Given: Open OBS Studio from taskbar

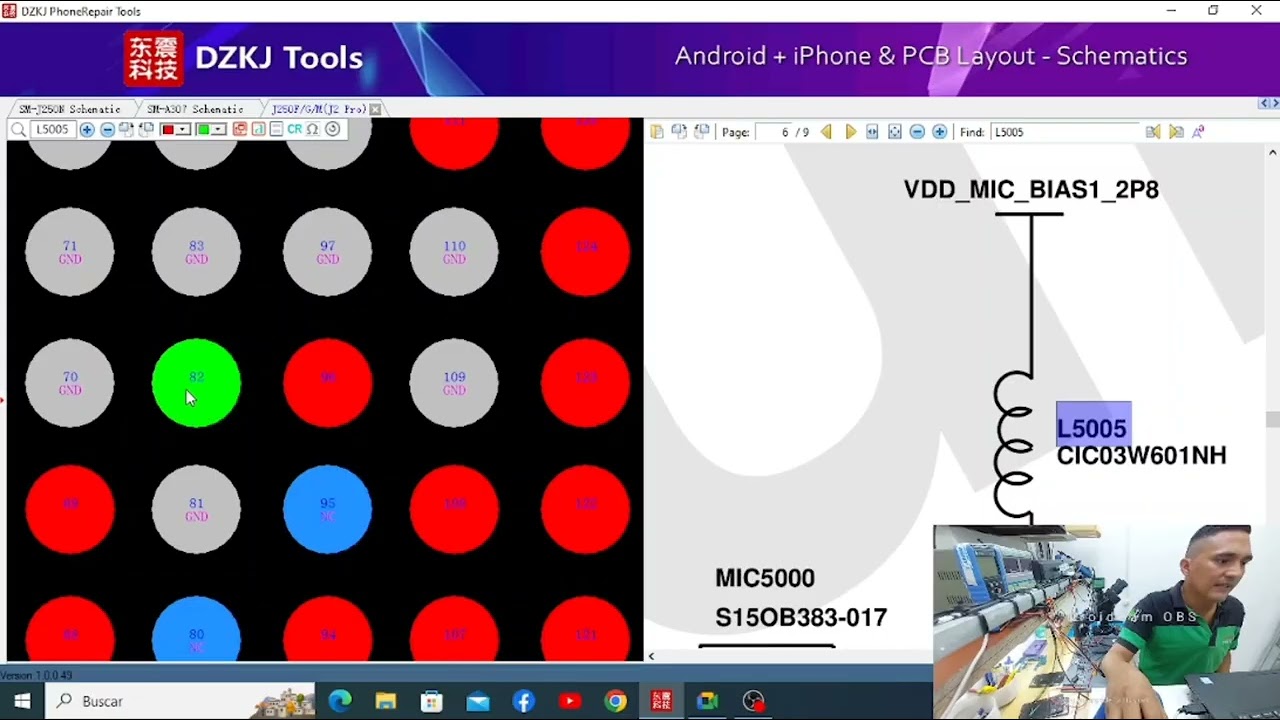Looking at the screenshot, I should pos(753,701).
